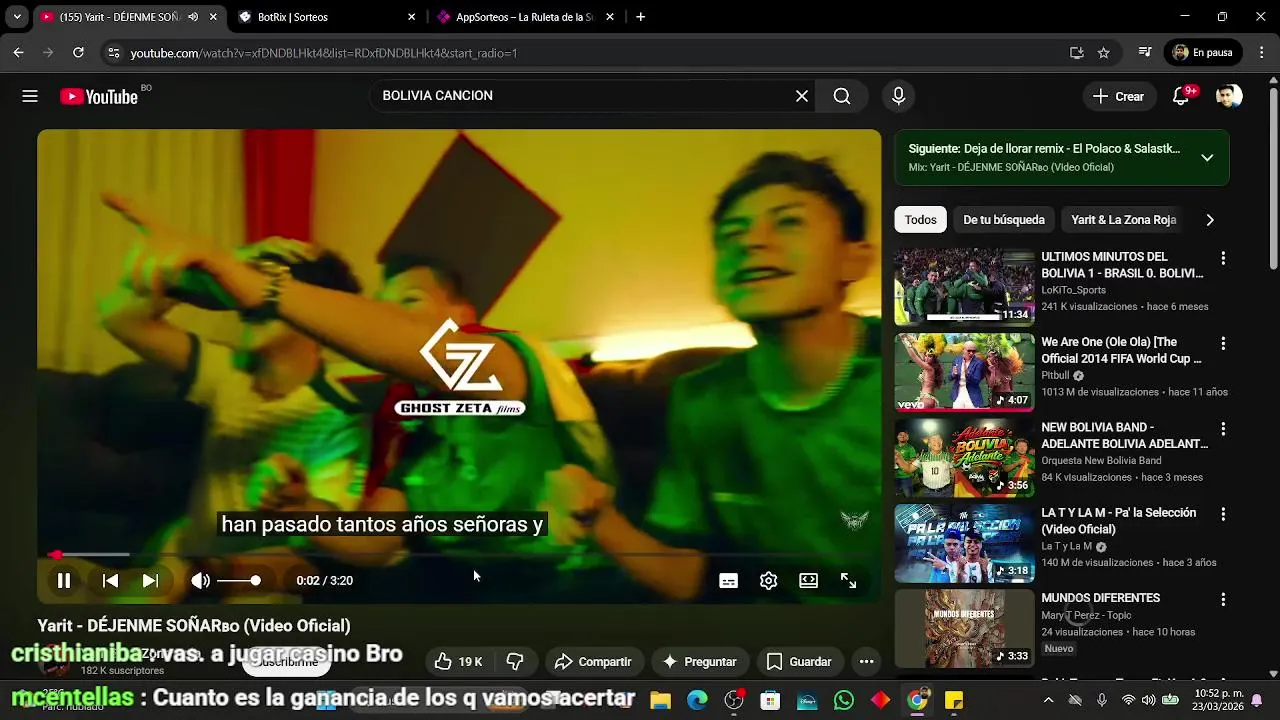Click the Crear button
The width and height of the screenshot is (1280, 720).
click(1118, 96)
